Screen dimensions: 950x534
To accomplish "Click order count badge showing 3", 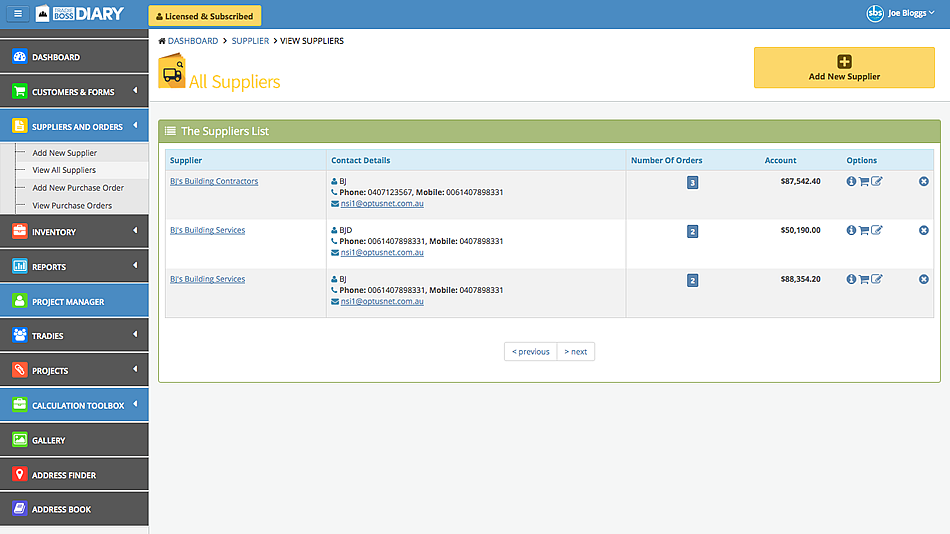I will pos(692,182).
